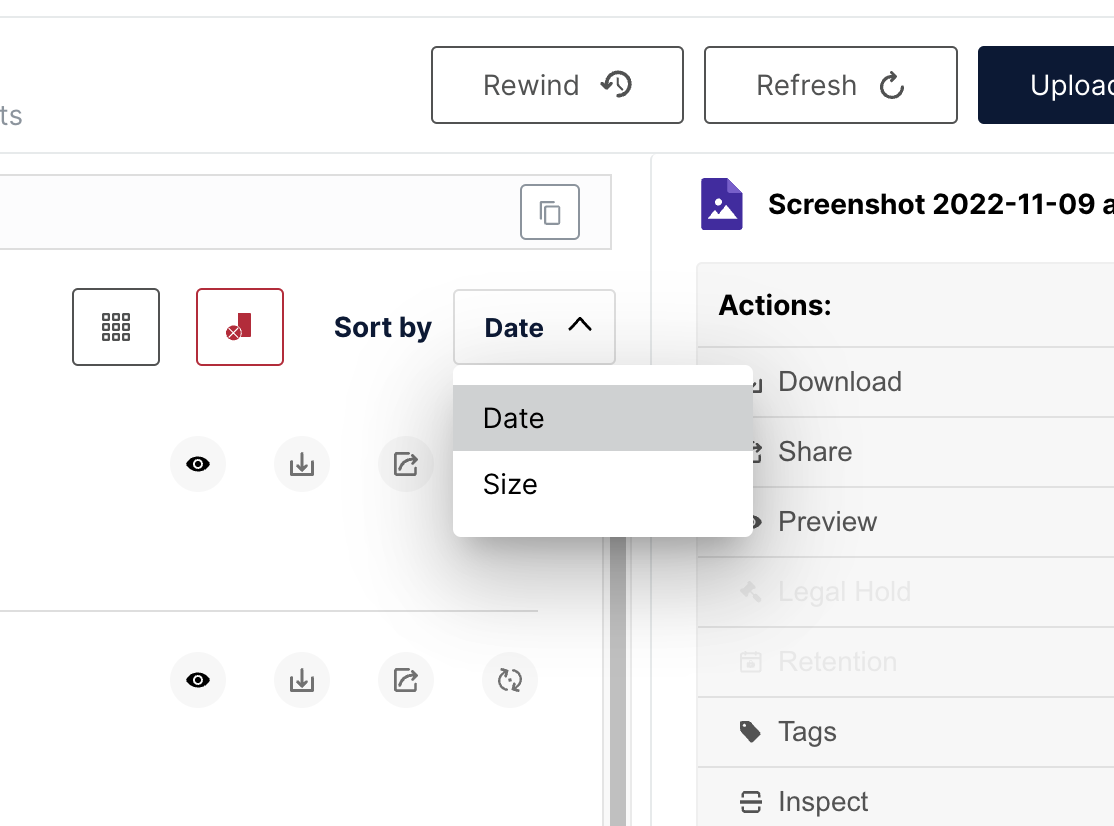Preview the first row with eye icon
Image resolution: width=1114 pixels, height=826 pixels.
point(198,464)
